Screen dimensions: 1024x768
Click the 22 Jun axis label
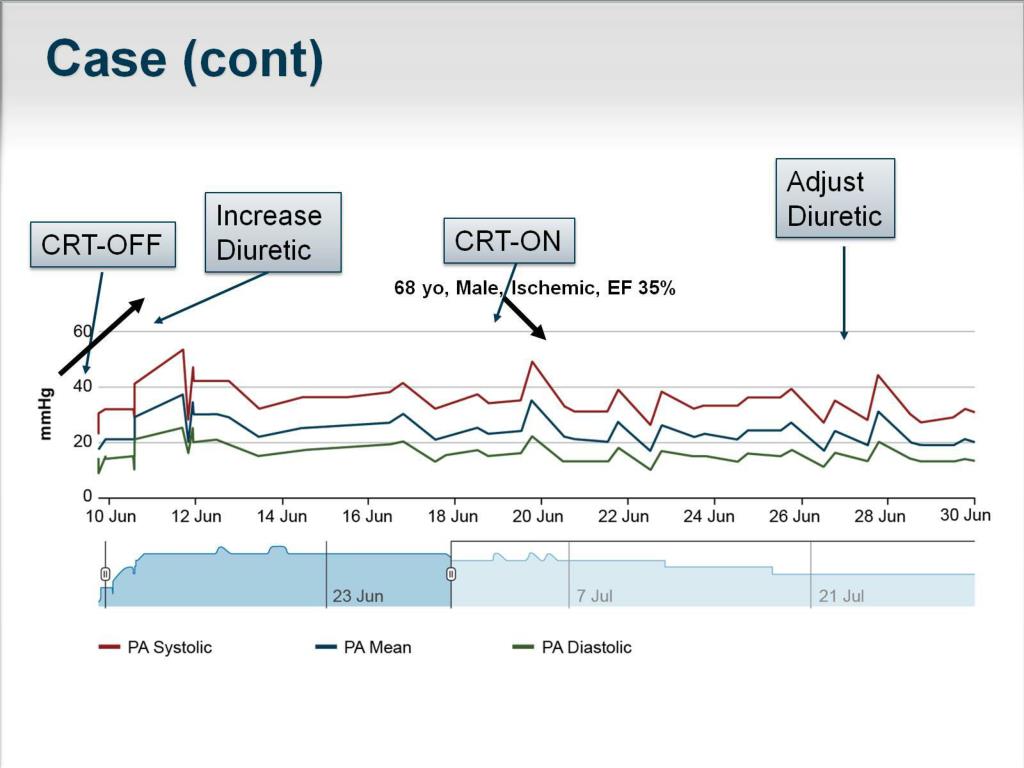pos(624,517)
